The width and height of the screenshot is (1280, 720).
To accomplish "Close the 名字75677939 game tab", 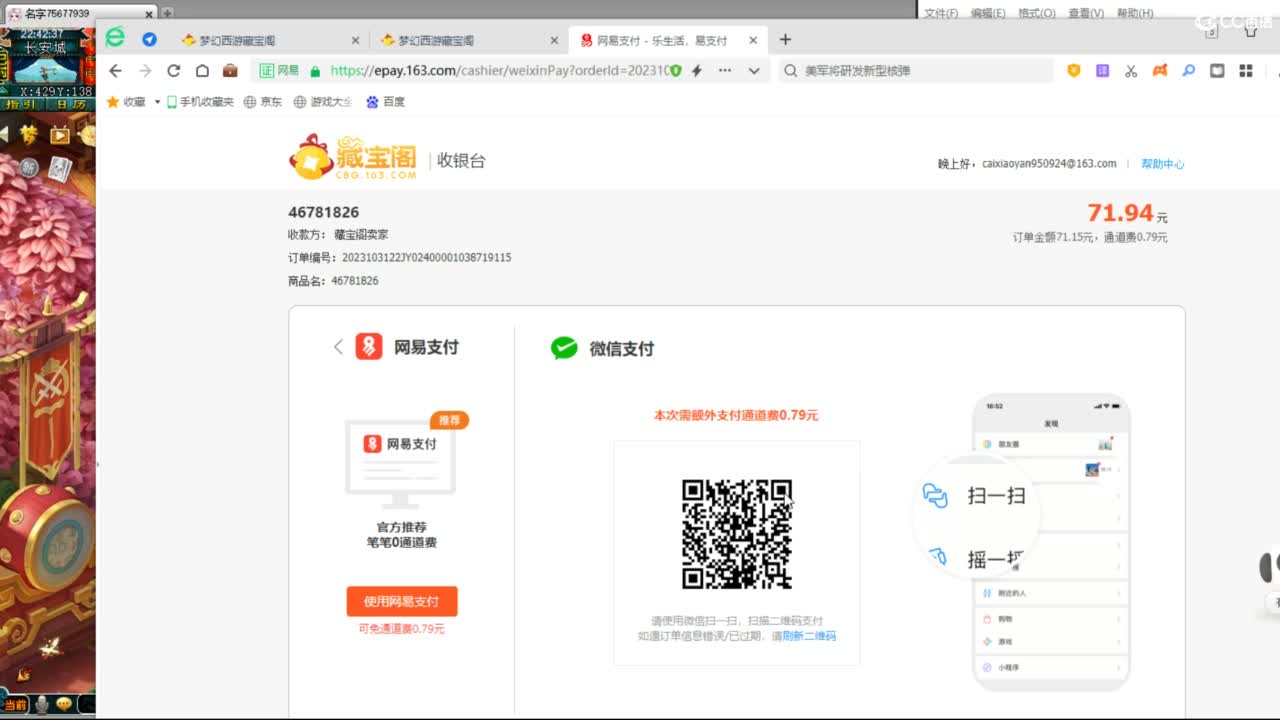I will [x=148, y=14].
